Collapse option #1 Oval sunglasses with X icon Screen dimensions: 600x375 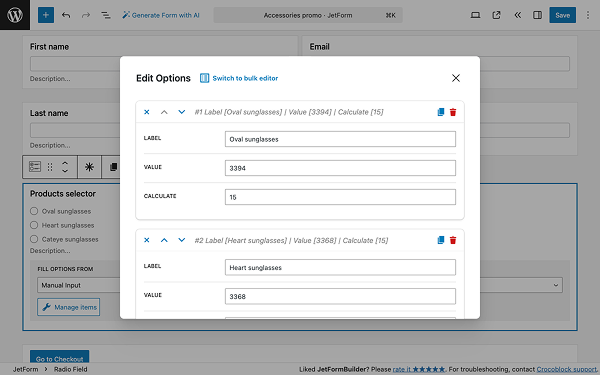(x=147, y=112)
